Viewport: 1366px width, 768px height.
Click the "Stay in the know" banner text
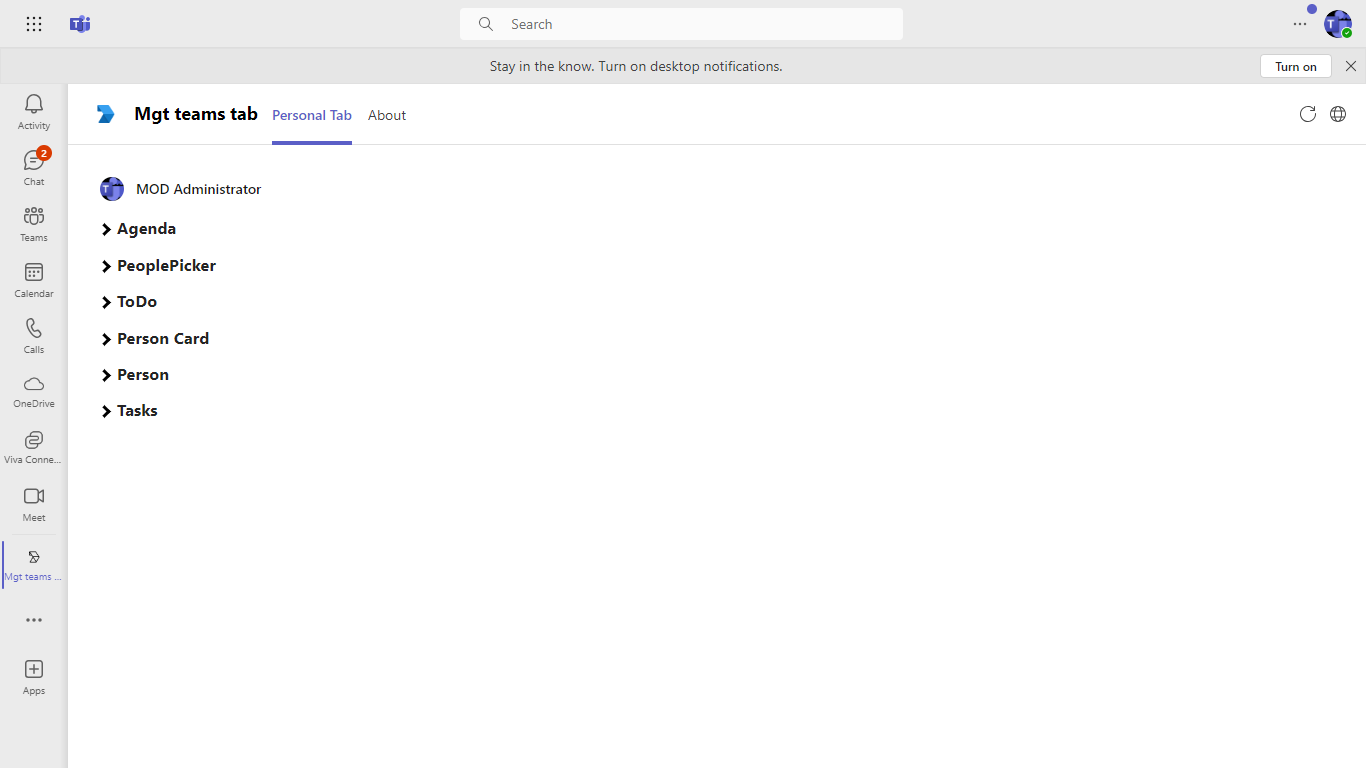(x=636, y=66)
